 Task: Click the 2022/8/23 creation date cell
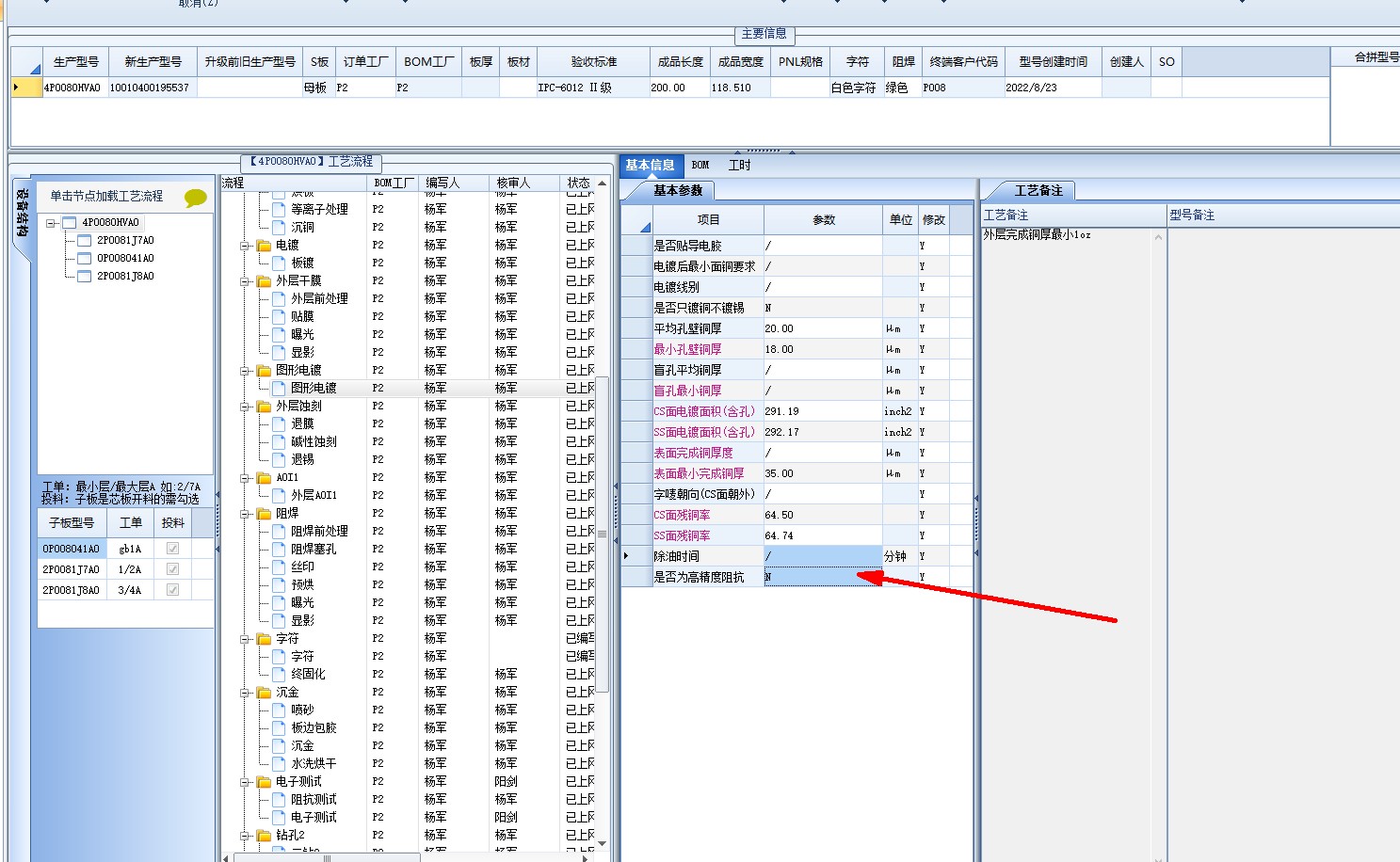tap(1053, 88)
